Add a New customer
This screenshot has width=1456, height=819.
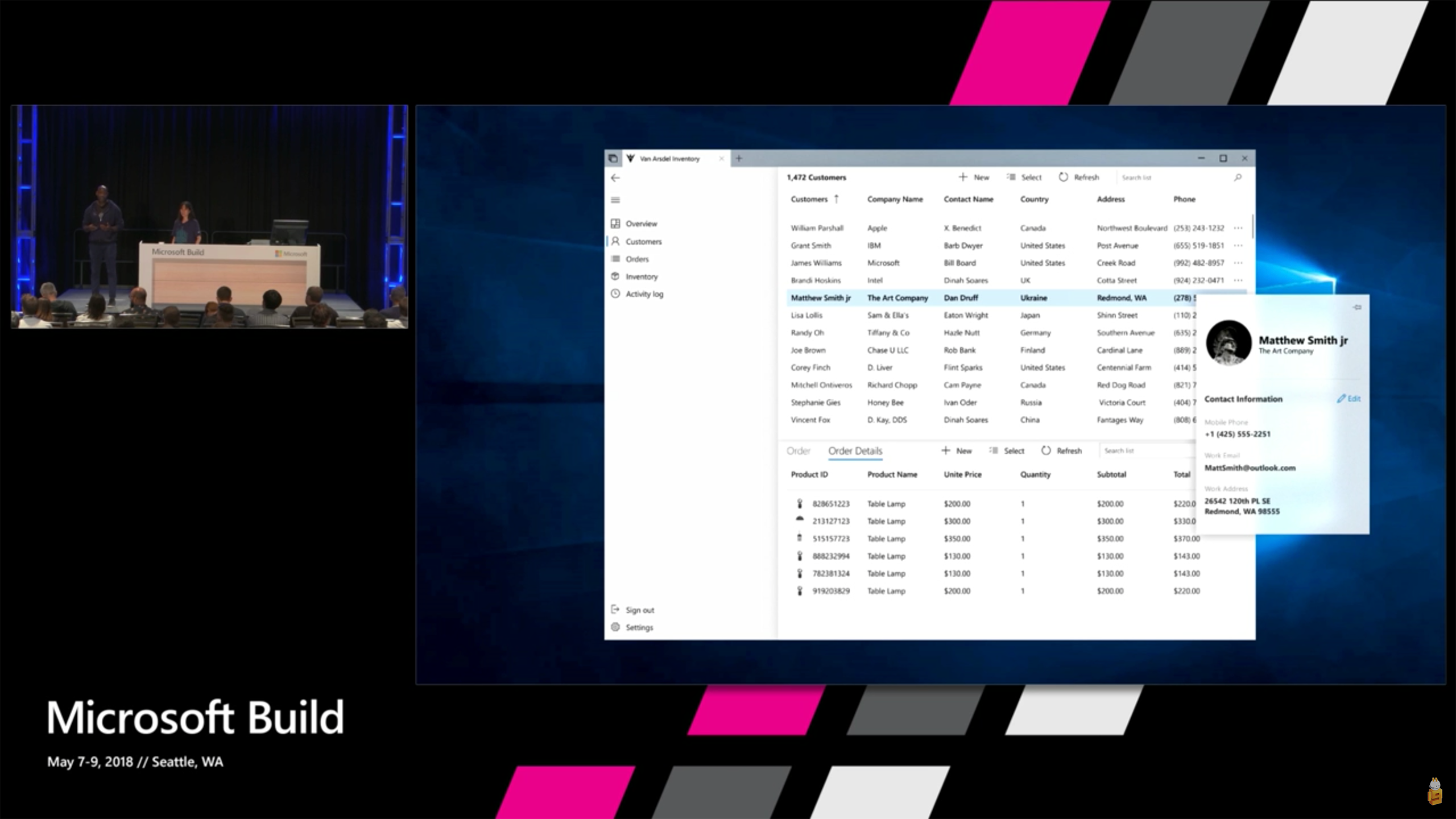click(974, 177)
